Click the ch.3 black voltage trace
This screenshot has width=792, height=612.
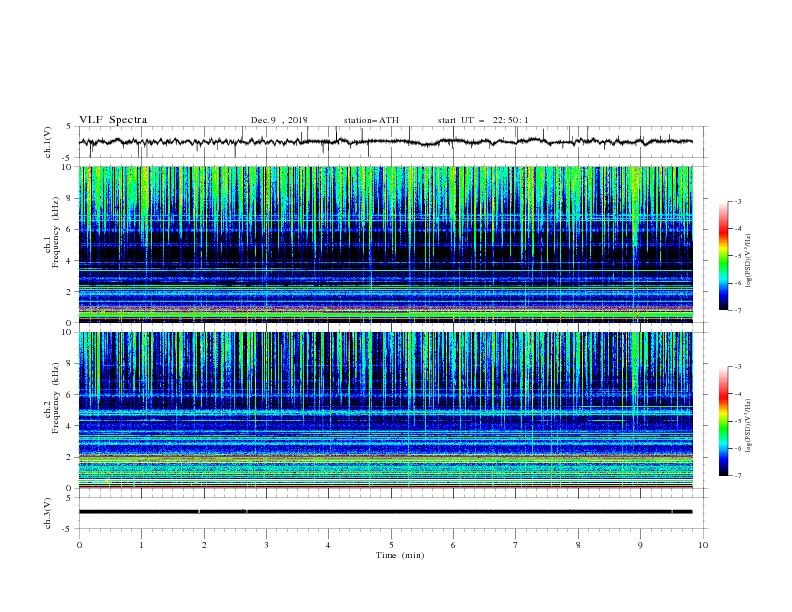tap(385, 512)
